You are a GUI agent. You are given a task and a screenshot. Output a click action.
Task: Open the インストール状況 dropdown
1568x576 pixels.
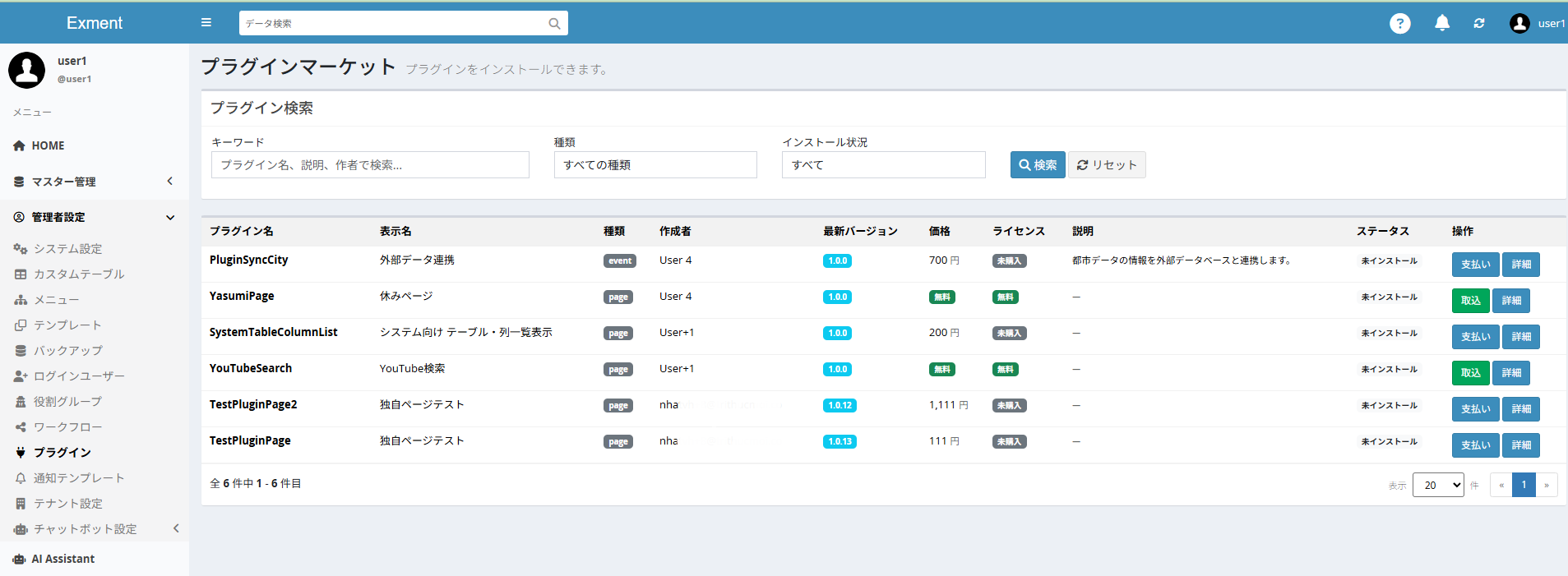[x=884, y=165]
